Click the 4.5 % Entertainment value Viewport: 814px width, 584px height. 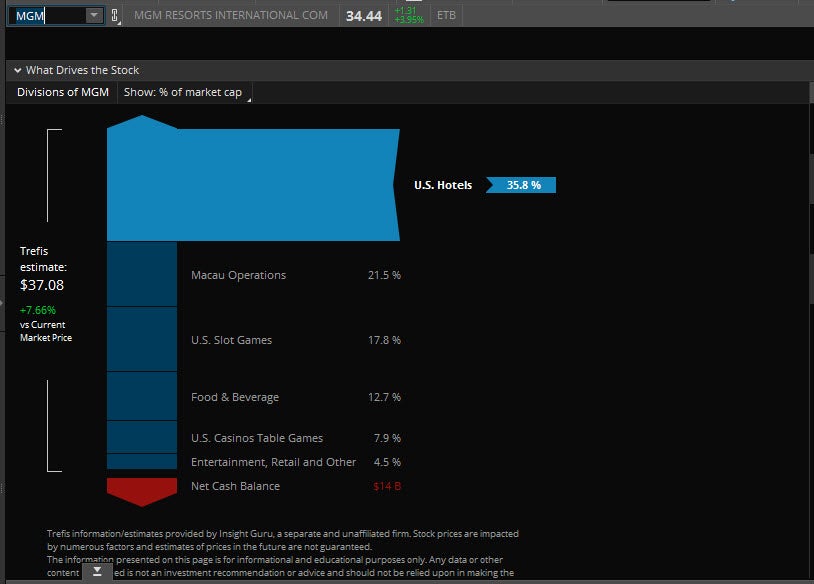tap(387, 462)
